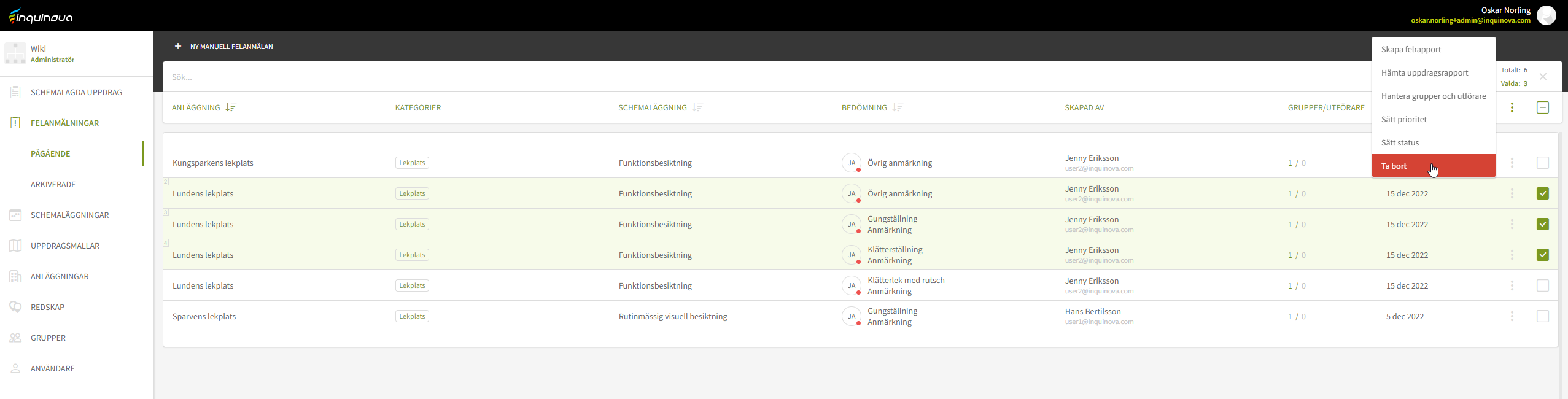Screen dimensions: 1568x399
Task: Go to Arkiverade fault reports
Action: coord(53,184)
